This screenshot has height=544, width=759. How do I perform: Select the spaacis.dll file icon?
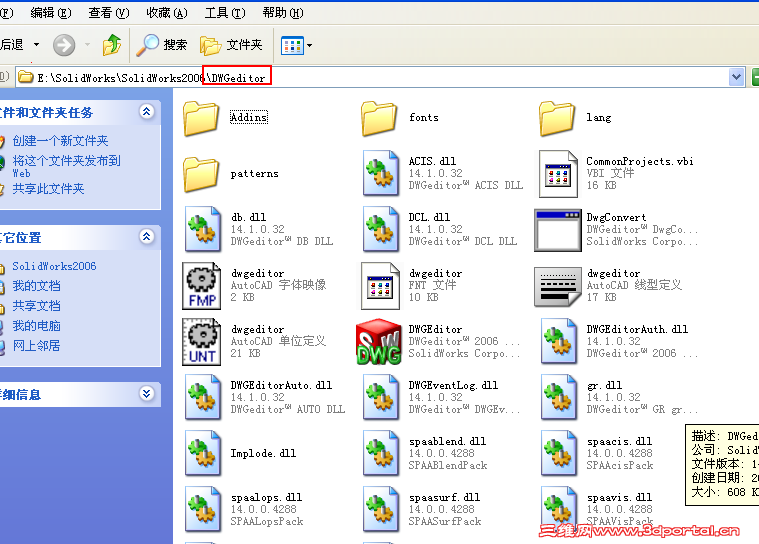click(559, 454)
